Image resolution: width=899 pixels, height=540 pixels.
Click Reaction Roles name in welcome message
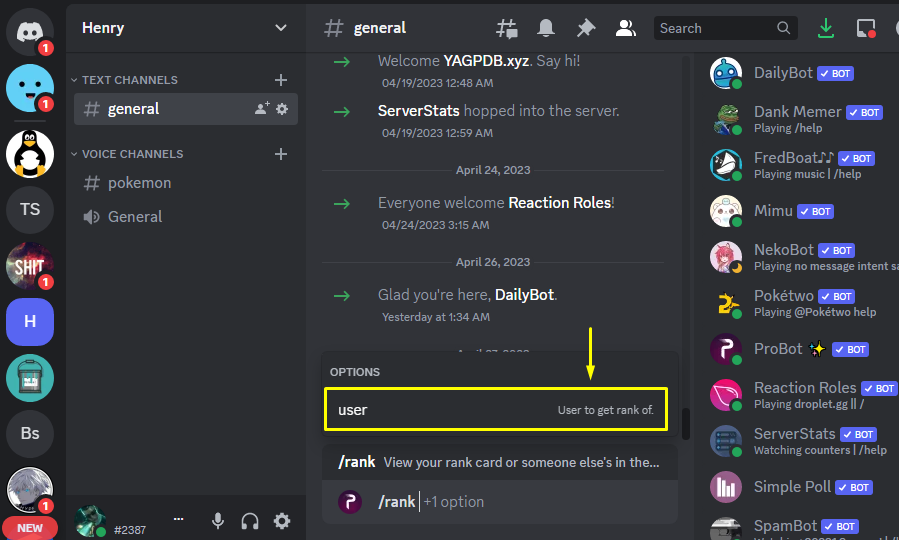point(560,203)
